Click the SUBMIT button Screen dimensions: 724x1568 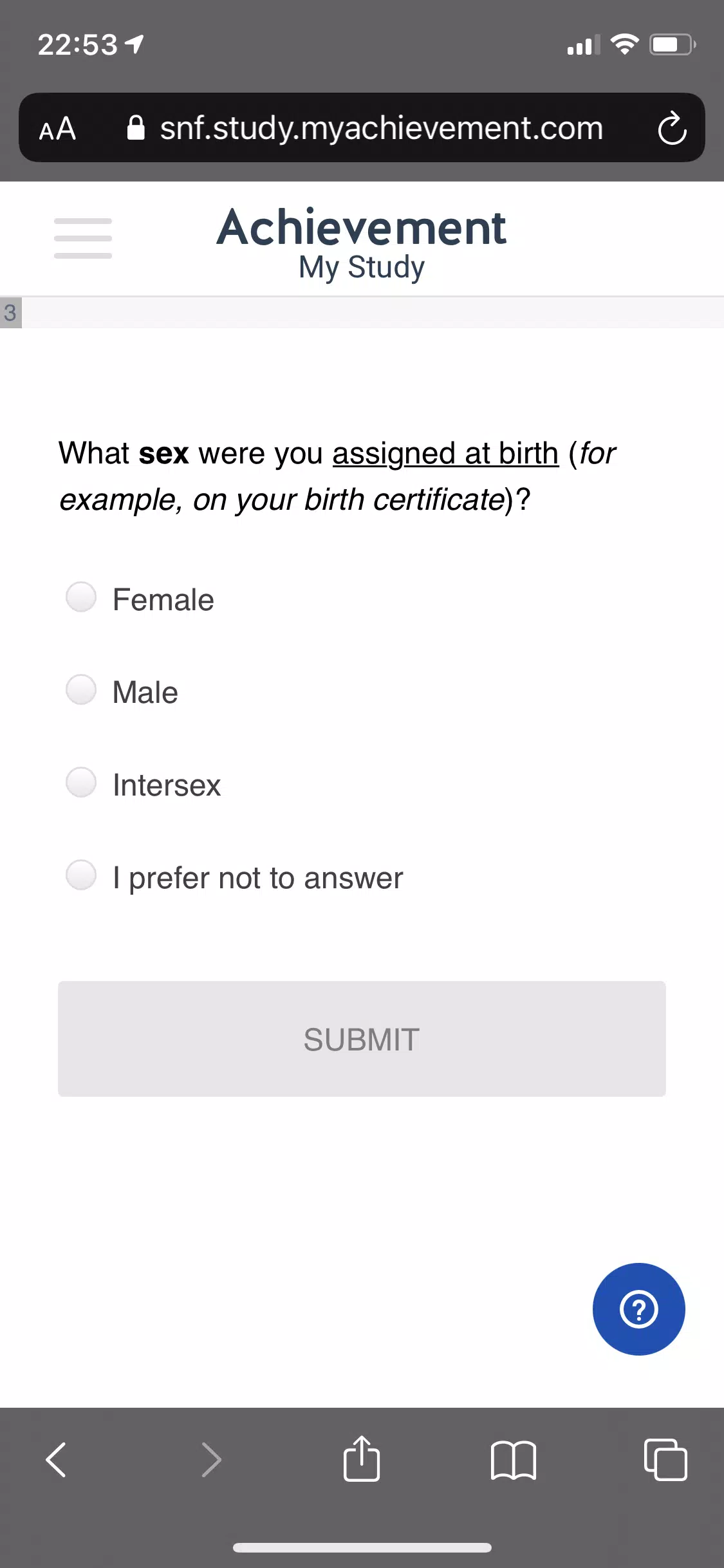tap(362, 1039)
